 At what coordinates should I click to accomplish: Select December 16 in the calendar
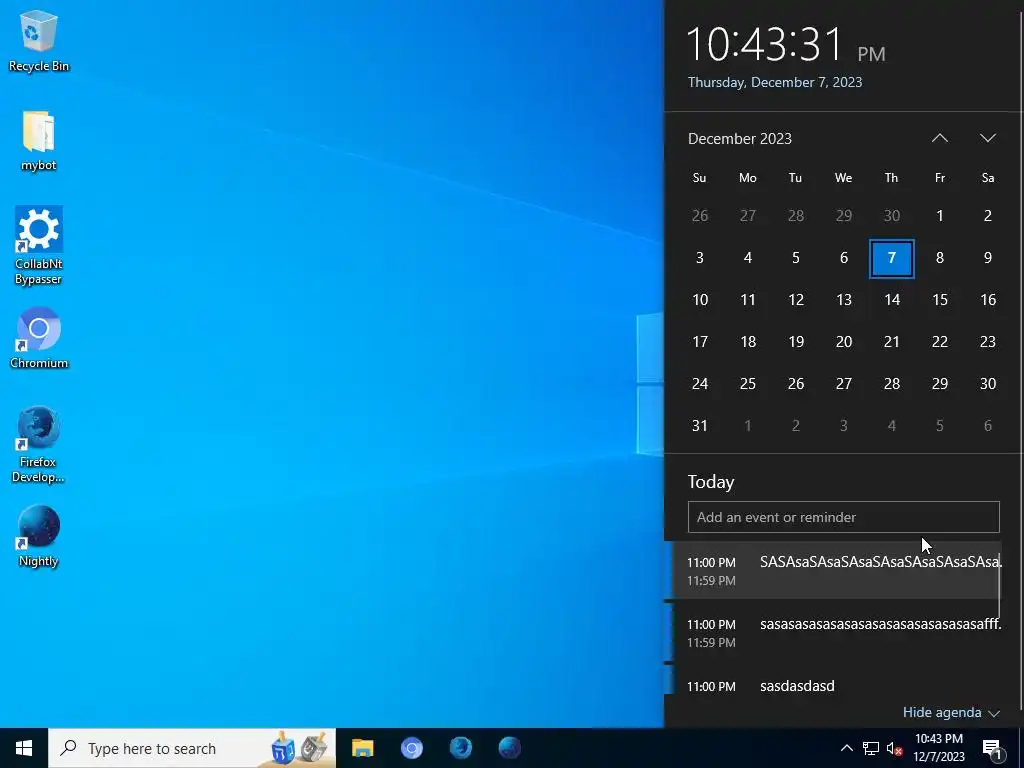(x=987, y=300)
